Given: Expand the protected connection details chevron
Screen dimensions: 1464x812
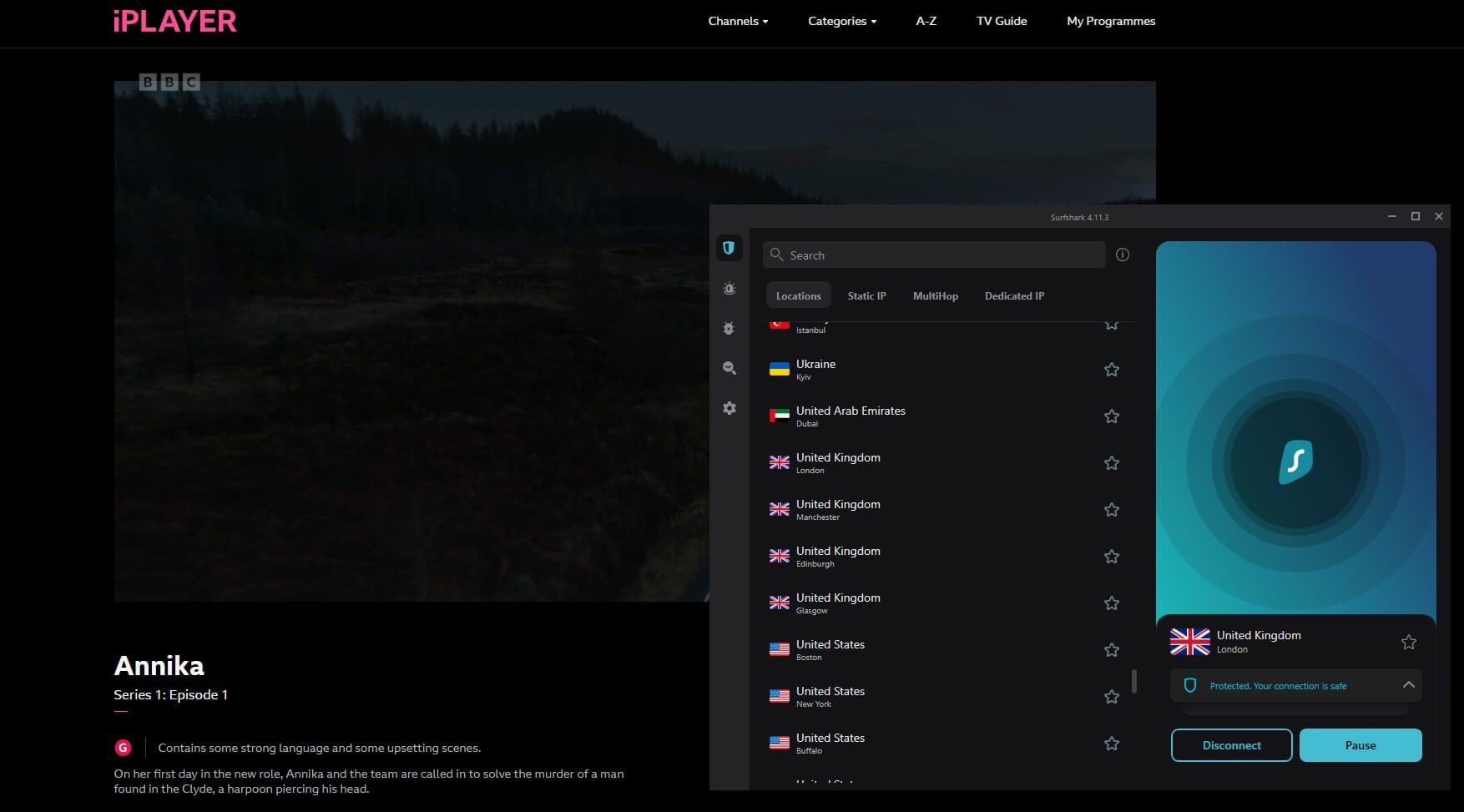Looking at the screenshot, I should (1409, 685).
